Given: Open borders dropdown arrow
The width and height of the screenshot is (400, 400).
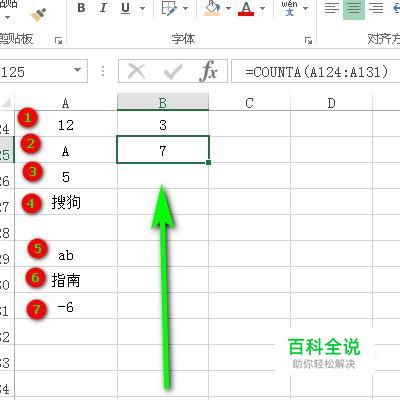Looking at the screenshot, I should [x=186, y=8].
